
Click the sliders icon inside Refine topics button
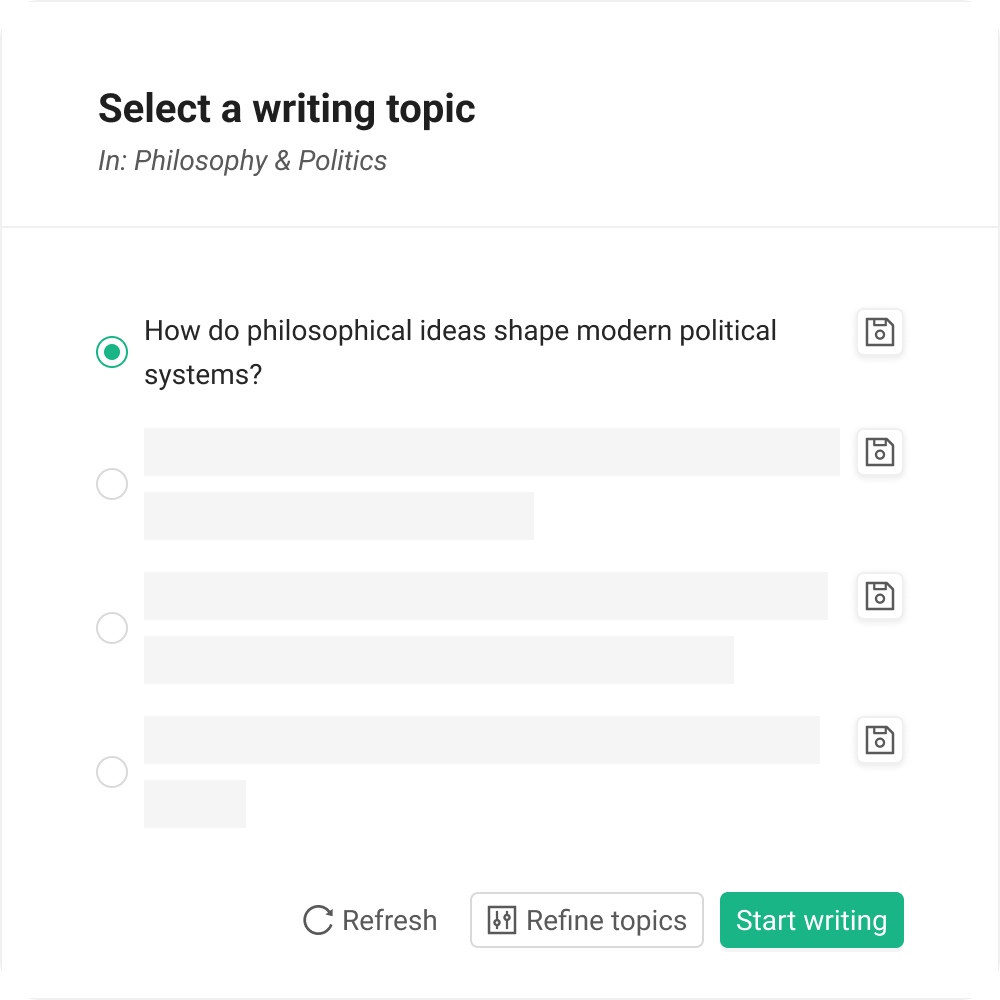[x=501, y=920]
